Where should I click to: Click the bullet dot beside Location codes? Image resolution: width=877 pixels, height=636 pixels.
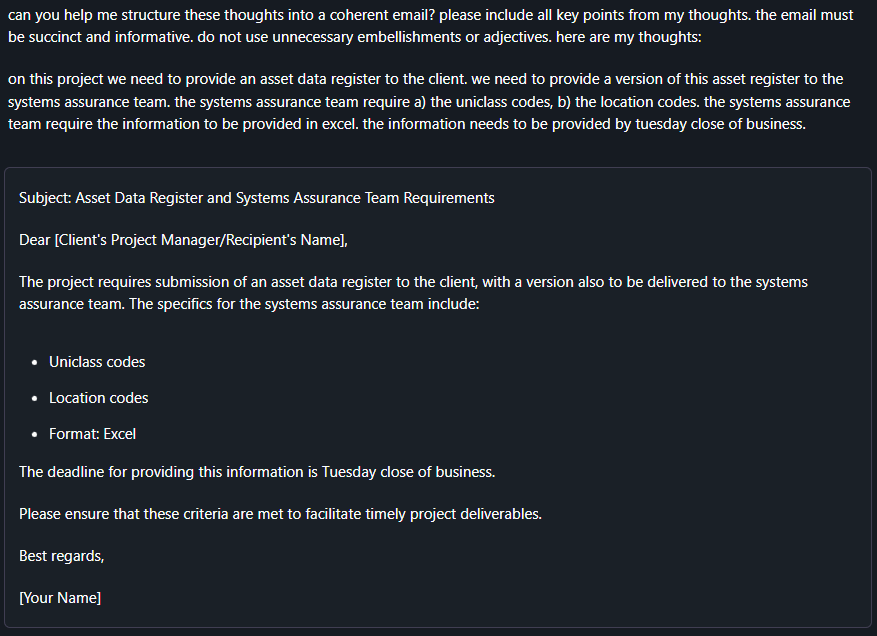click(x=34, y=398)
